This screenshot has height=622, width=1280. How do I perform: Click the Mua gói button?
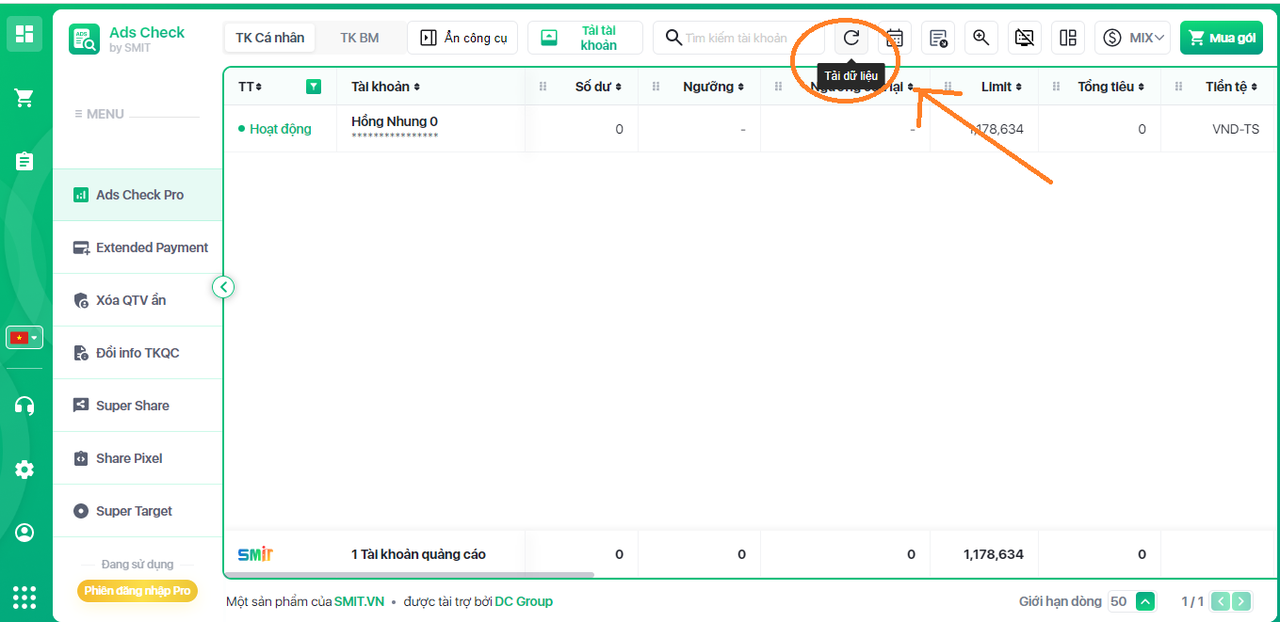coord(1221,38)
